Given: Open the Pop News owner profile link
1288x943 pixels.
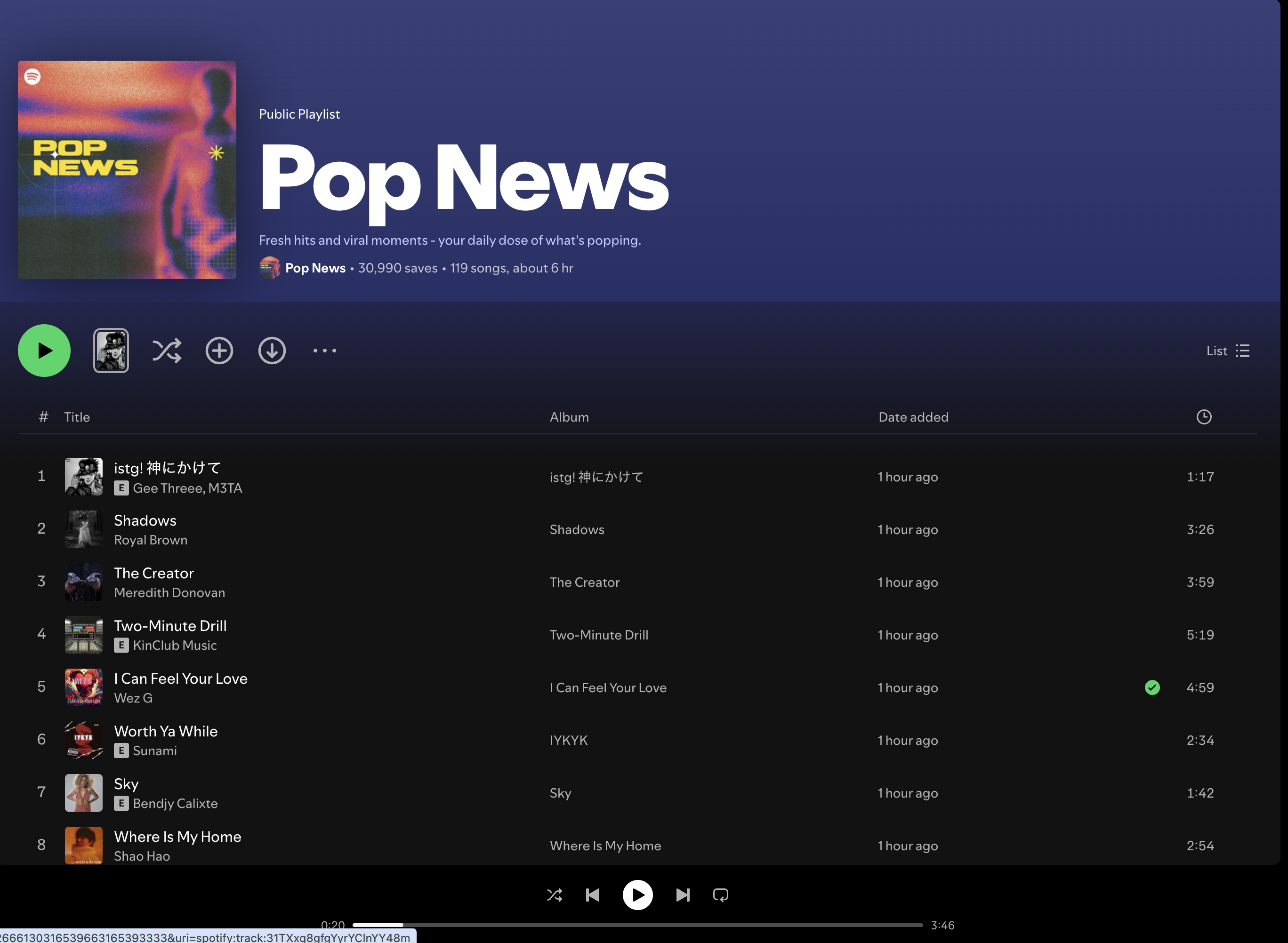Looking at the screenshot, I should 315,268.
